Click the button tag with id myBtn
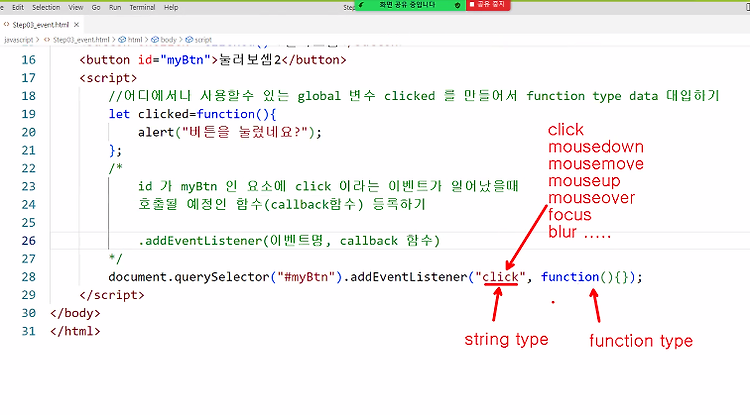 pyautogui.click(x=213, y=60)
